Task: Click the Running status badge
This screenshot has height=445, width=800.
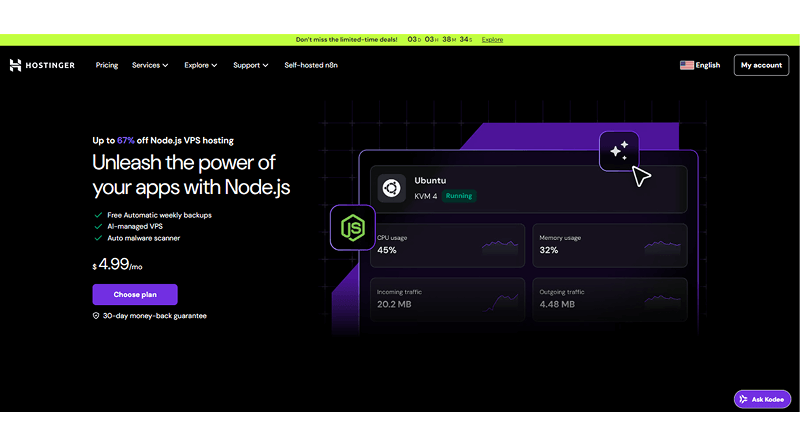Action: point(459,196)
